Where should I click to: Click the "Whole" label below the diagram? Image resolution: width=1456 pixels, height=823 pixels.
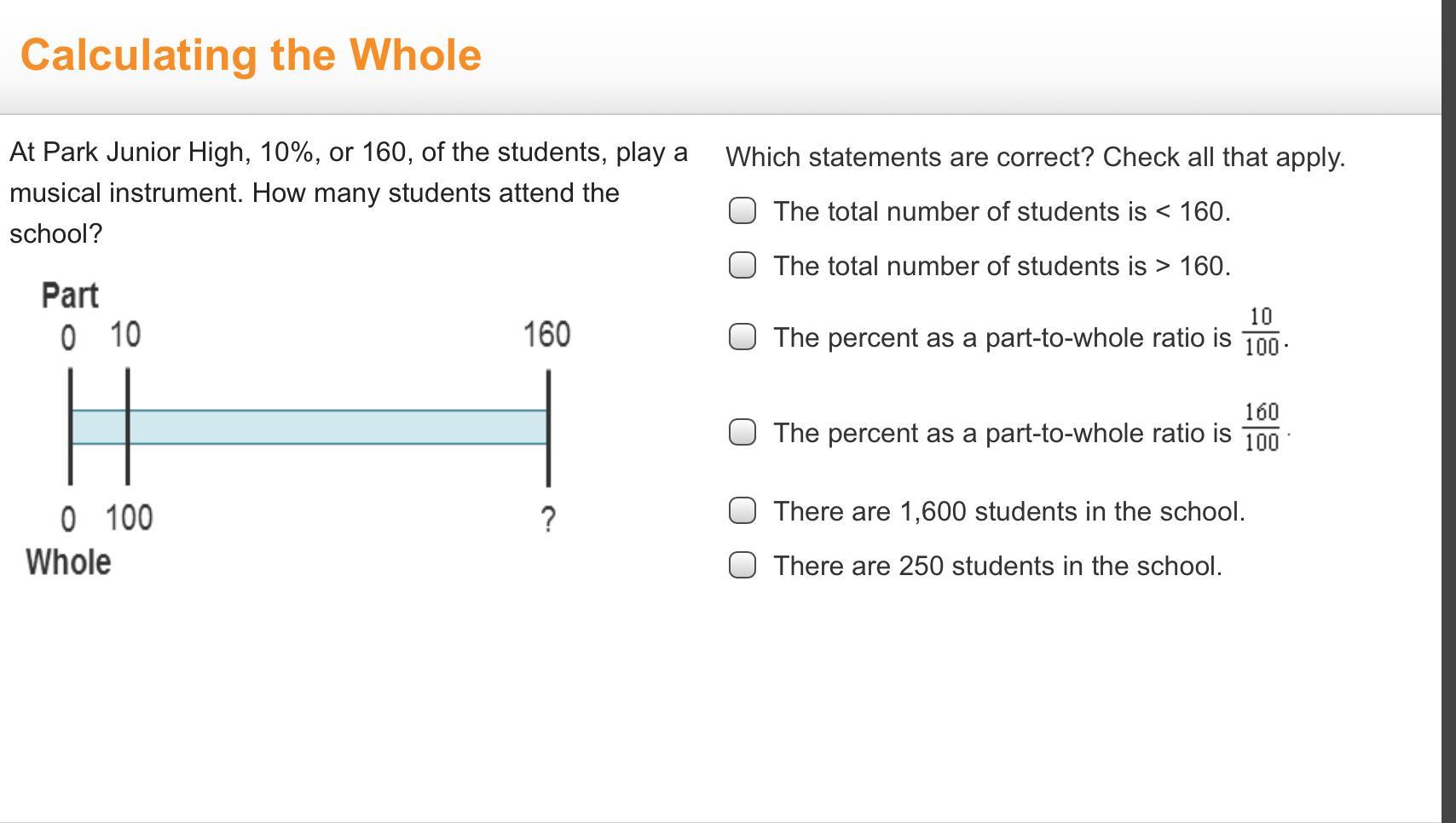point(68,562)
